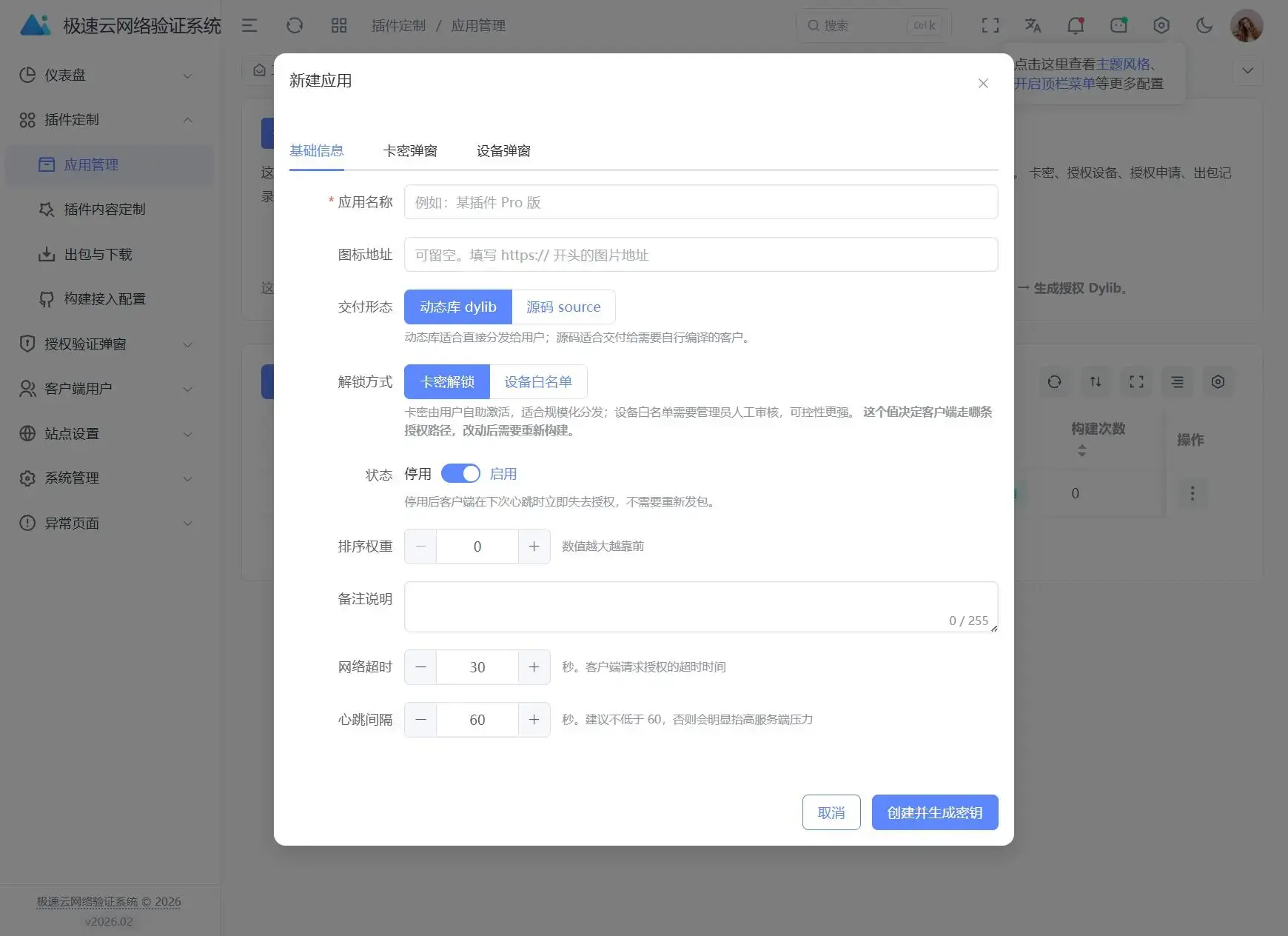The width and height of the screenshot is (1288, 936).
Task: Click the calendar icon with green dot
Action: 1118,26
